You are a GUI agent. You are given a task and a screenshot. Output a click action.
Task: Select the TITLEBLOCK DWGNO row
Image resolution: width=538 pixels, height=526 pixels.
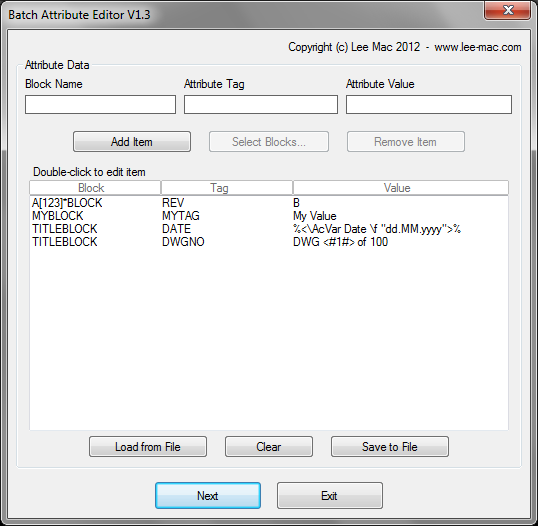point(269,242)
